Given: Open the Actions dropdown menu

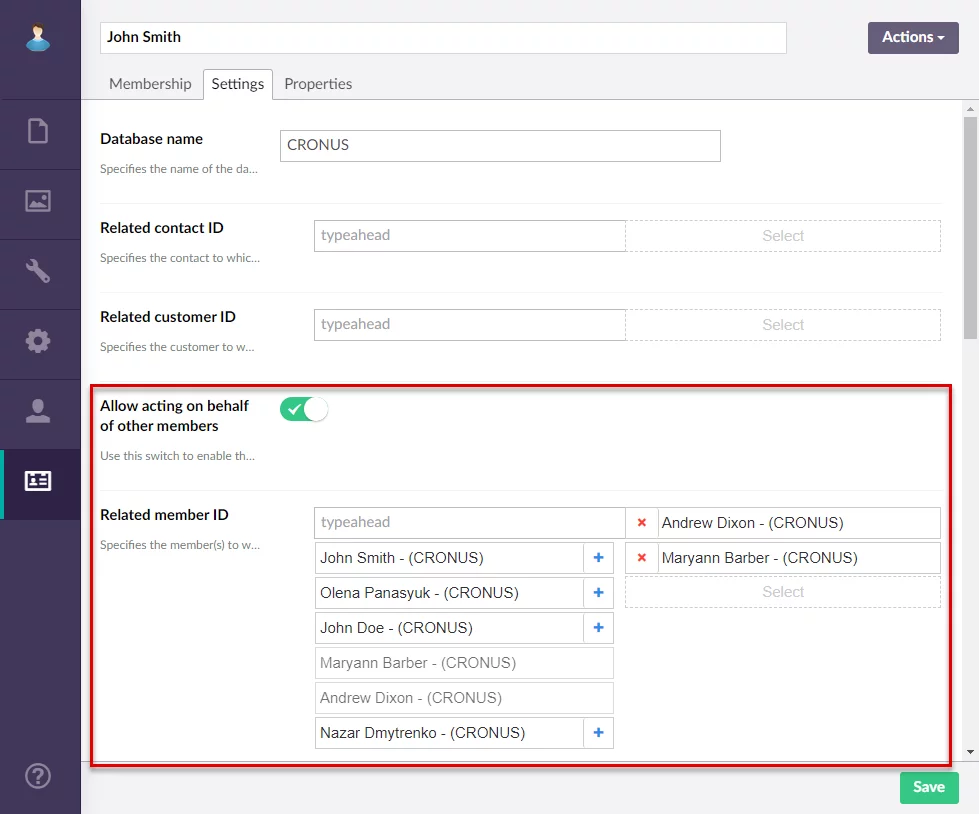Looking at the screenshot, I should [x=912, y=37].
